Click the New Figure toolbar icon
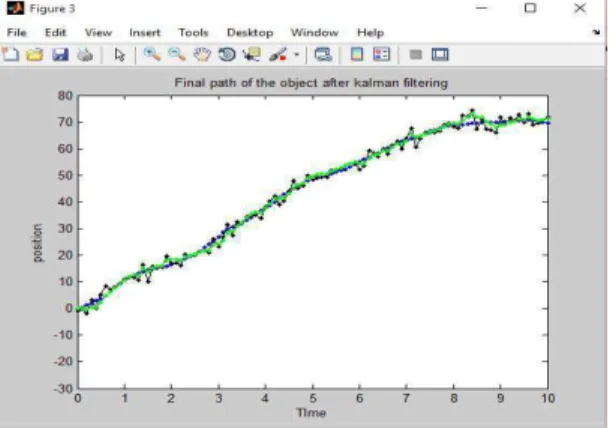 click(11, 54)
